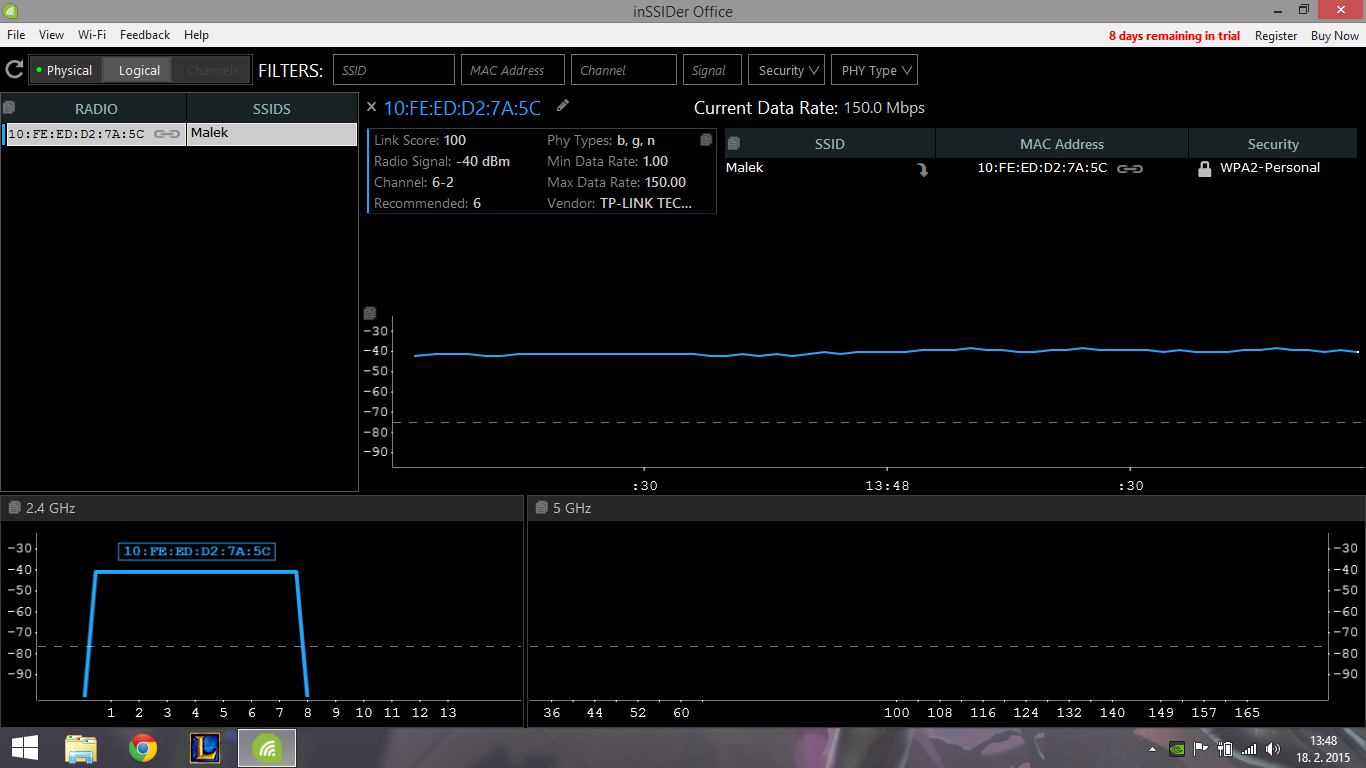Image resolution: width=1366 pixels, height=768 pixels.
Task: Click the inSSIDer logo in the title bar
Action: 12,11
